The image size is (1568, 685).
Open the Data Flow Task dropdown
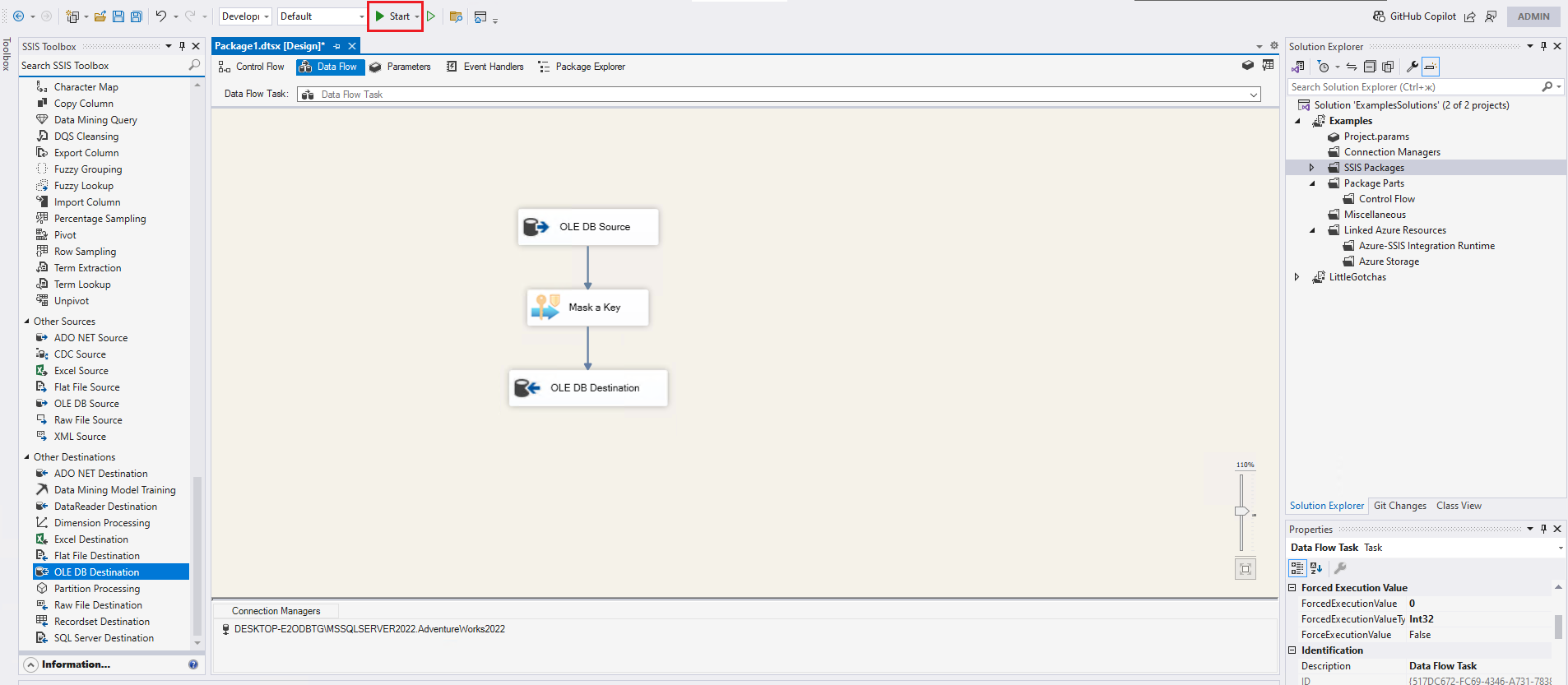pos(1254,95)
